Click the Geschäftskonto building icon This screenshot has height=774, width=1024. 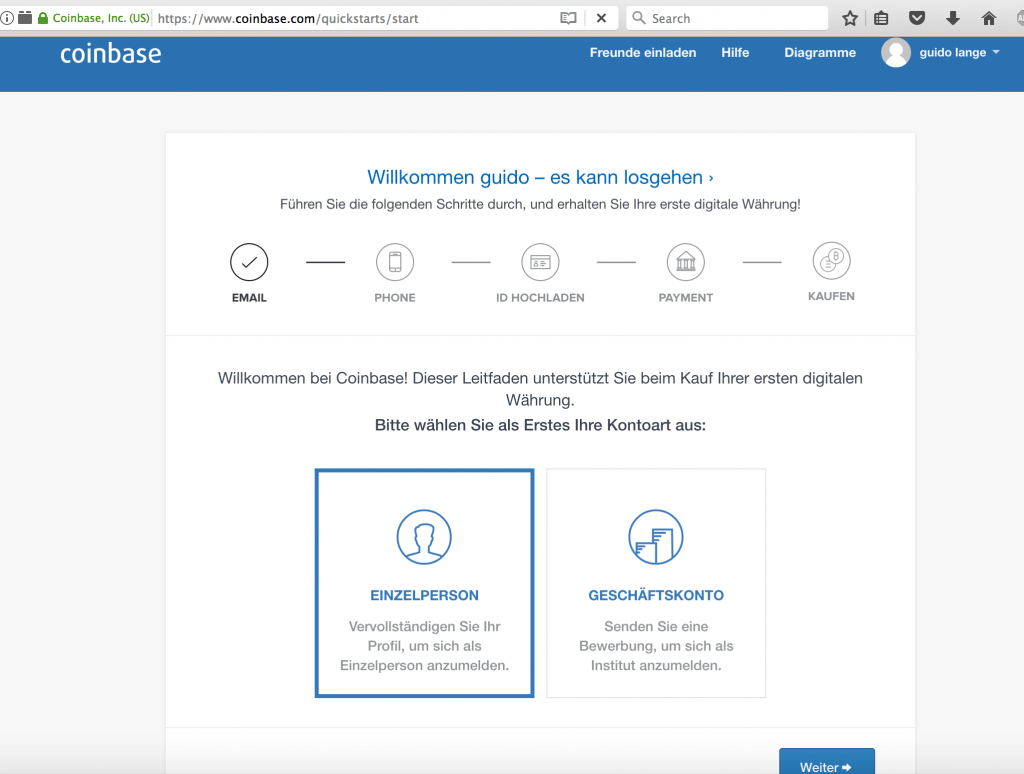pyautogui.click(x=656, y=537)
